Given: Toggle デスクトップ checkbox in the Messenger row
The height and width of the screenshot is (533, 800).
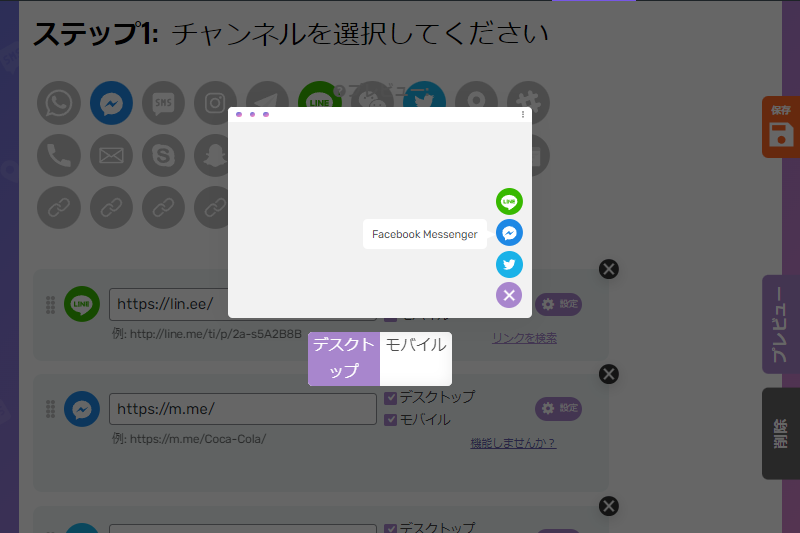Looking at the screenshot, I should (x=390, y=398).
